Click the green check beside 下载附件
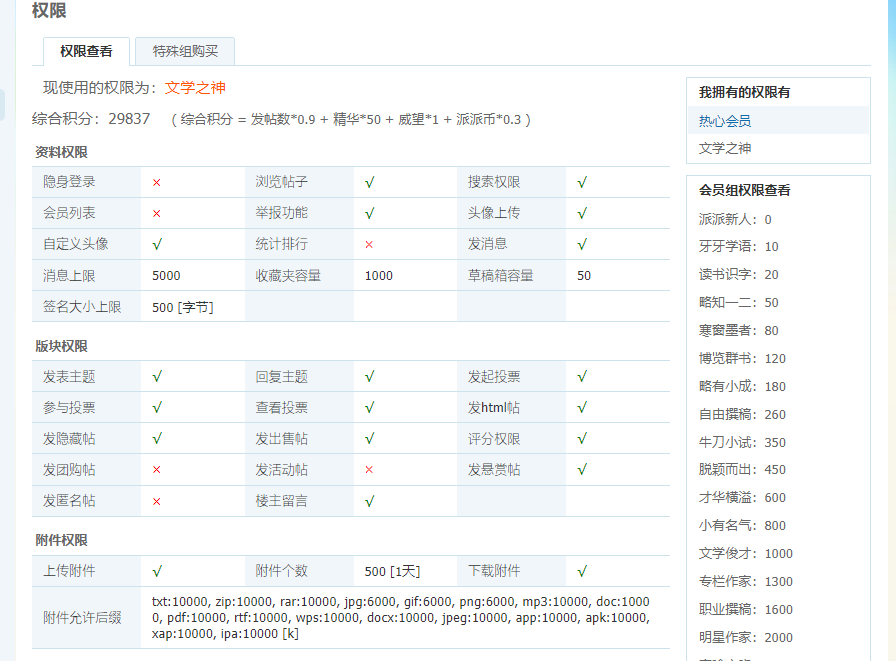The image size is (896, 661). pos(582,571)
